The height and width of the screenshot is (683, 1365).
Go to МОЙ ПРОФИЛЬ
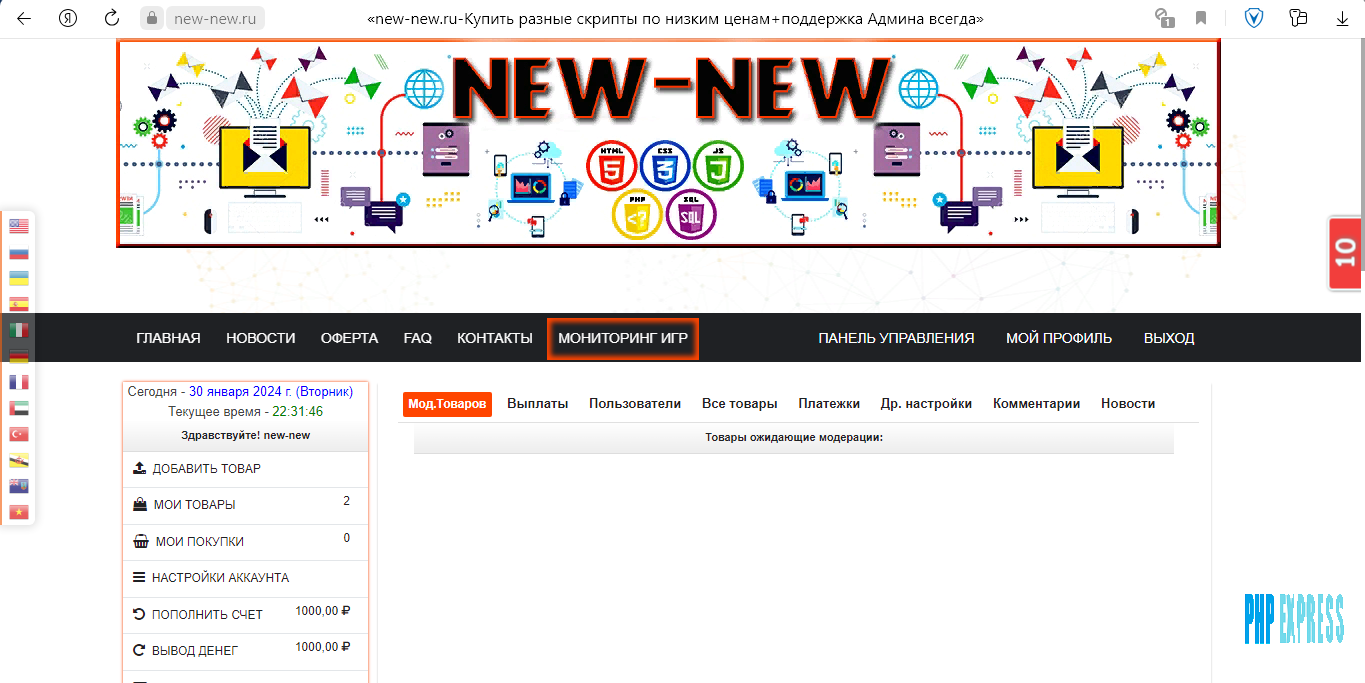pyautogui.click(x=1059, y=338)
